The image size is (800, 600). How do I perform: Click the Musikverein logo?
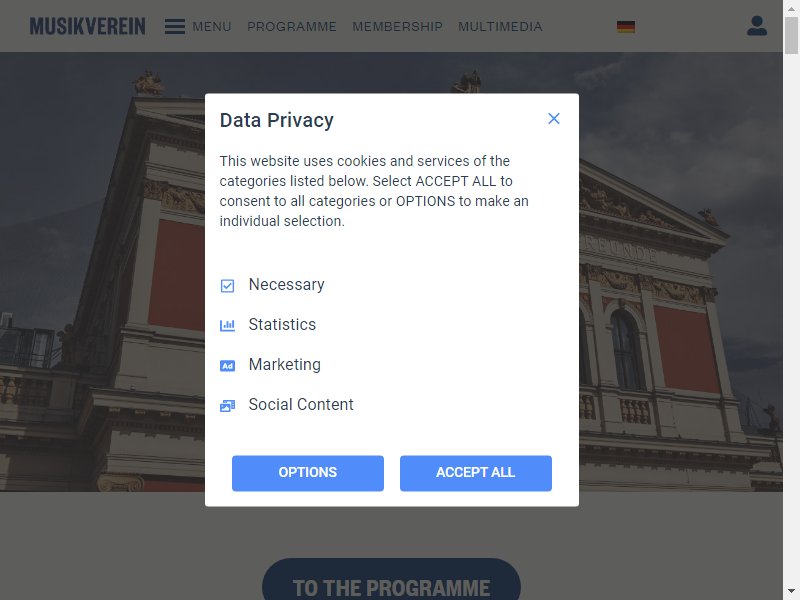pos(87,27)
